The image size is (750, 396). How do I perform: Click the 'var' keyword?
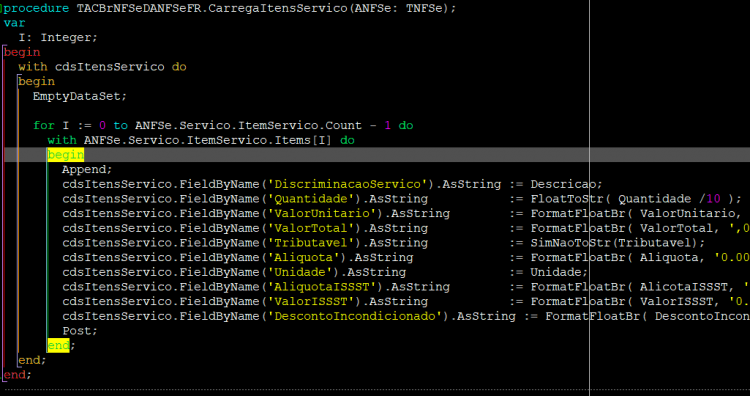(x=15, y=22)
